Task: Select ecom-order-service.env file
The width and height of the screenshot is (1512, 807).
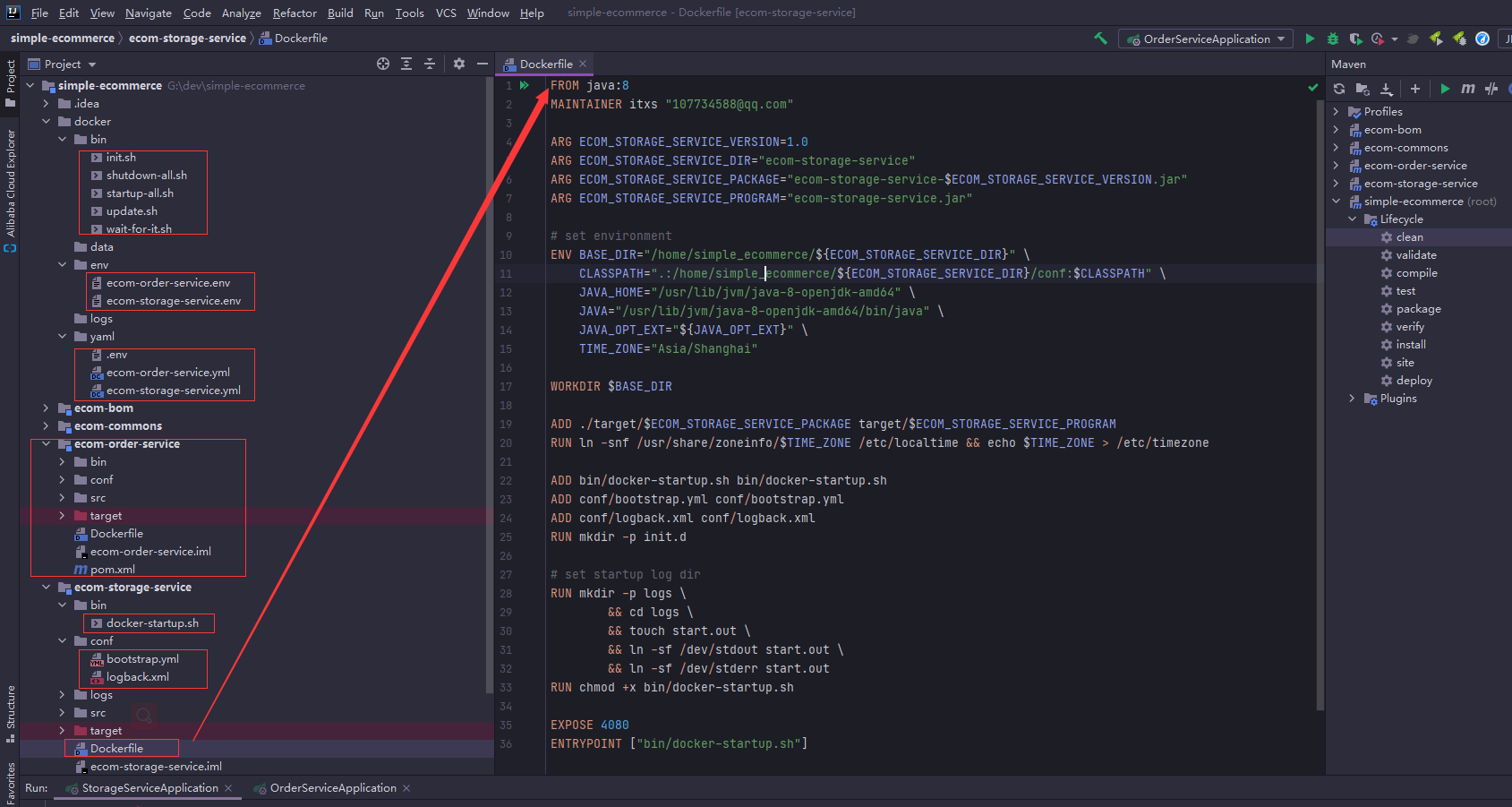Action: [167, 283]
